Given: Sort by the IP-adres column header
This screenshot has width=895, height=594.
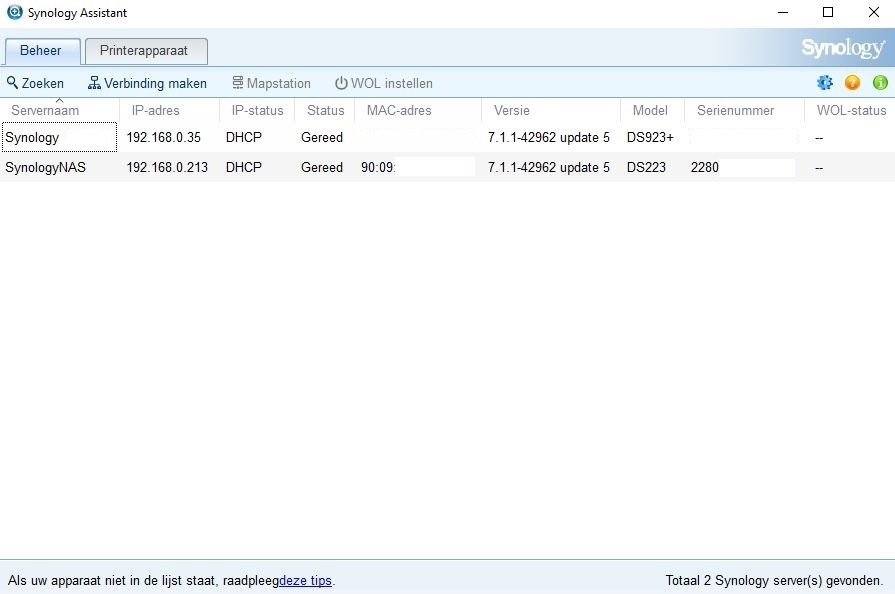Looking at the screenshot, I should [169, 110].
